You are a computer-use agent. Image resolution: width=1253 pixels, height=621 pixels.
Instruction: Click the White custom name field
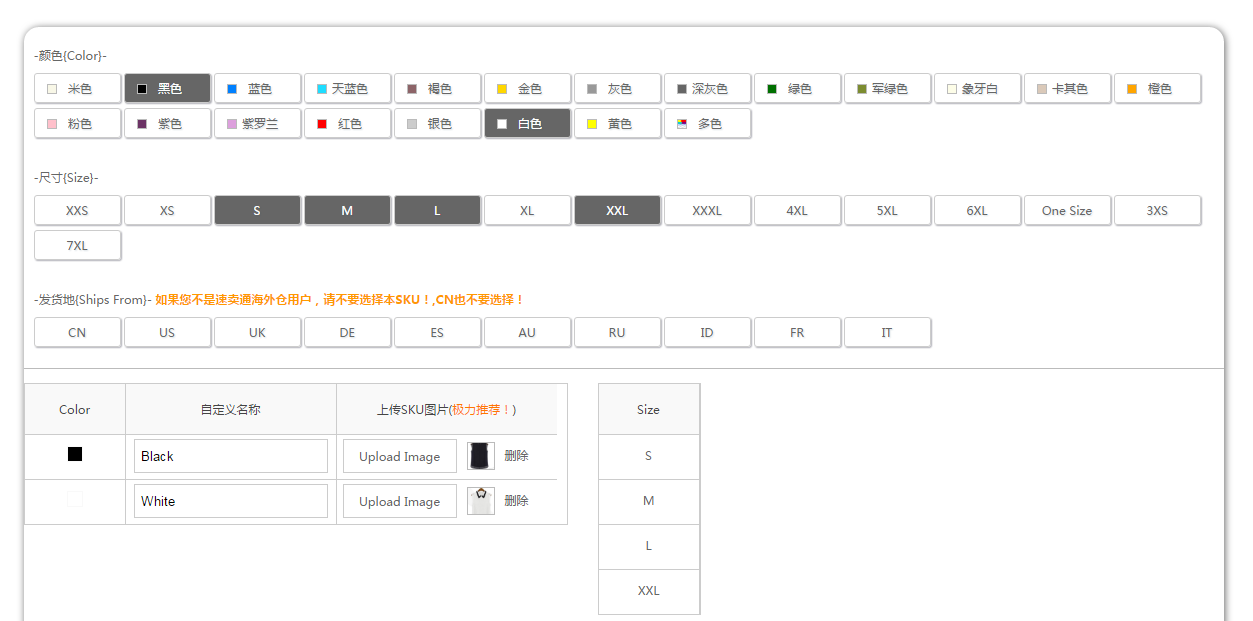pyautogui.click(x=230, y=501)
